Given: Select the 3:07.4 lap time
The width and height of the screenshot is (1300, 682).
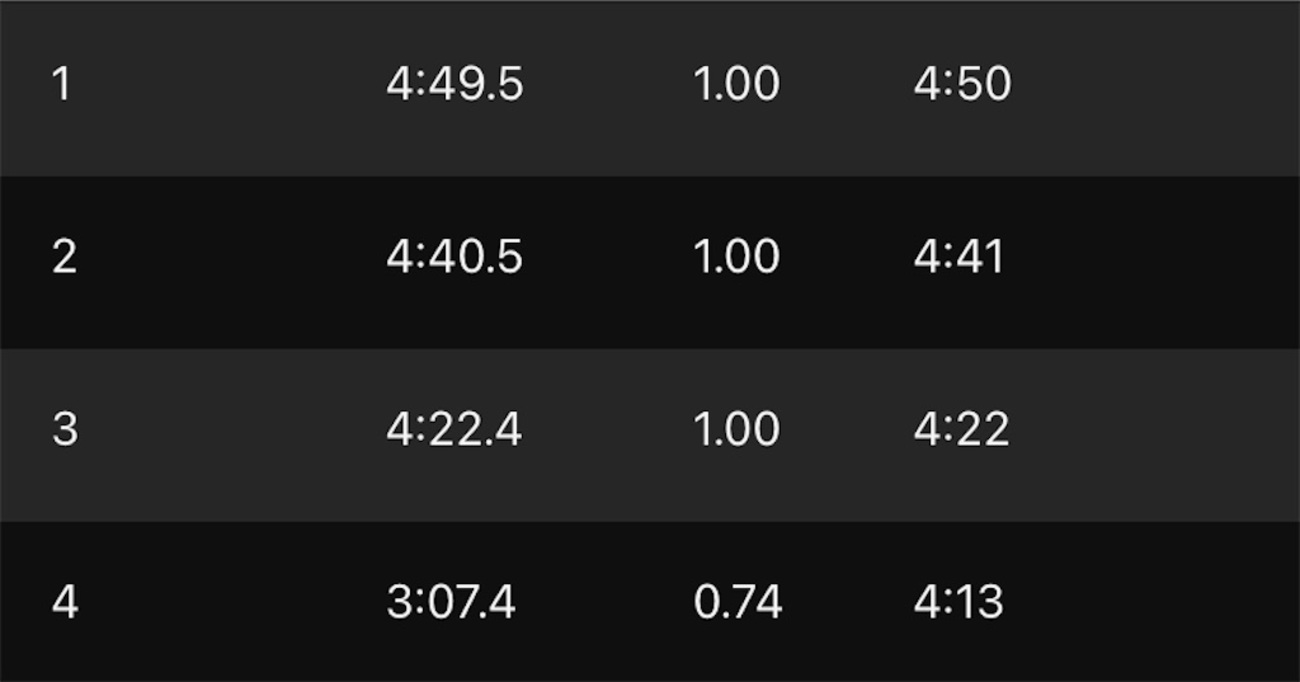Looking at the screenshot, I should [x=450, y=602].
